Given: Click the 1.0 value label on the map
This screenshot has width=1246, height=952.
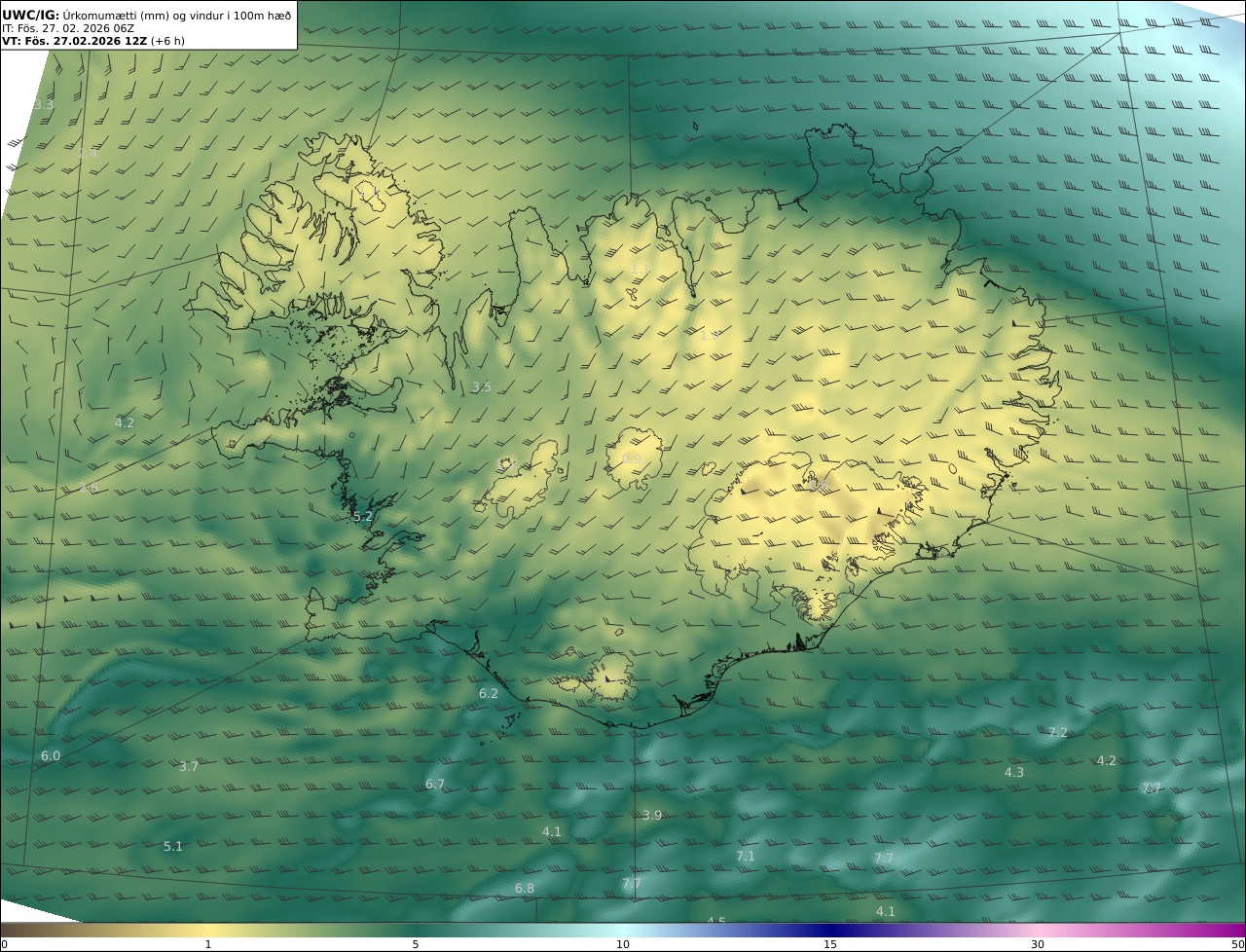Looking at the screenshot, I should coord(710,335).
